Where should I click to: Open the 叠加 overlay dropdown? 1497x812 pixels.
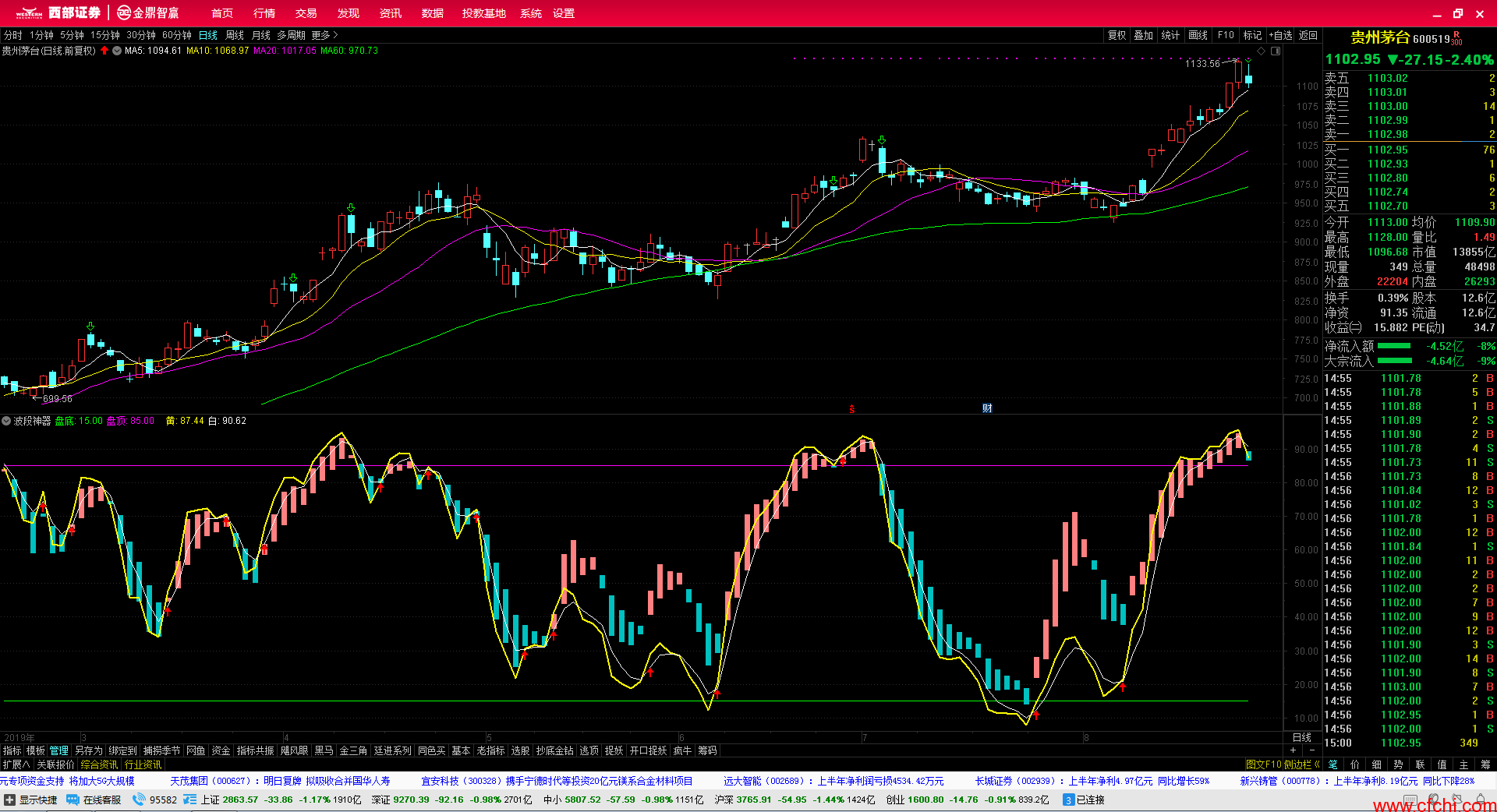[1143, 35]
